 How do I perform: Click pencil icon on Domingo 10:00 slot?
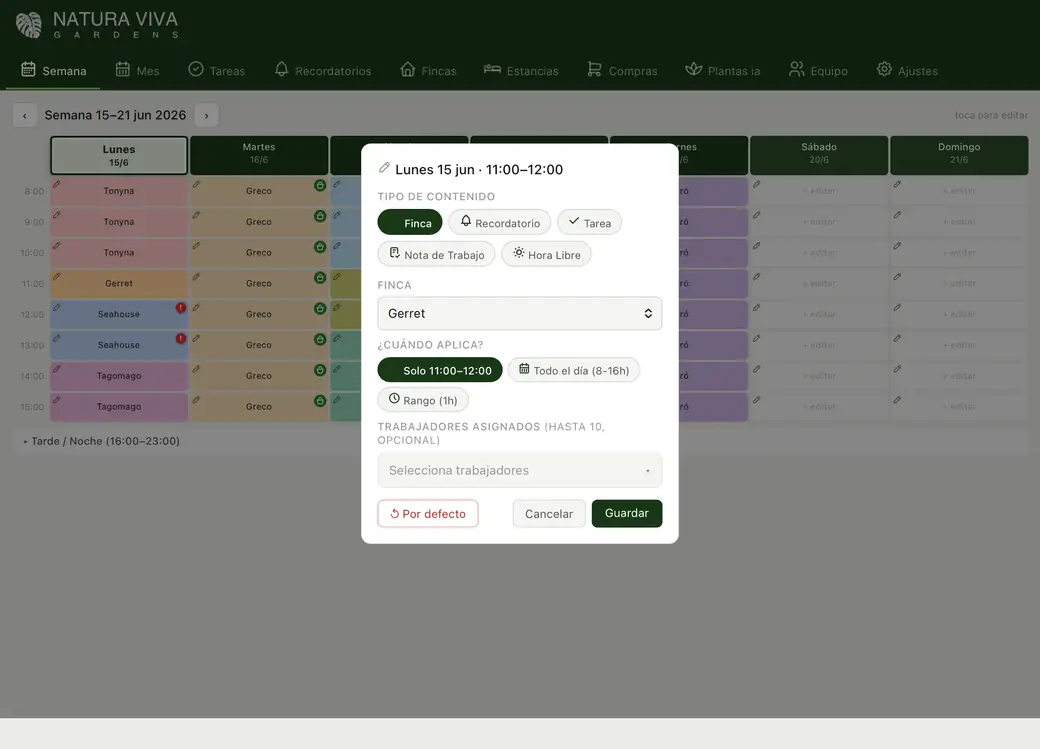coord(897,245)
